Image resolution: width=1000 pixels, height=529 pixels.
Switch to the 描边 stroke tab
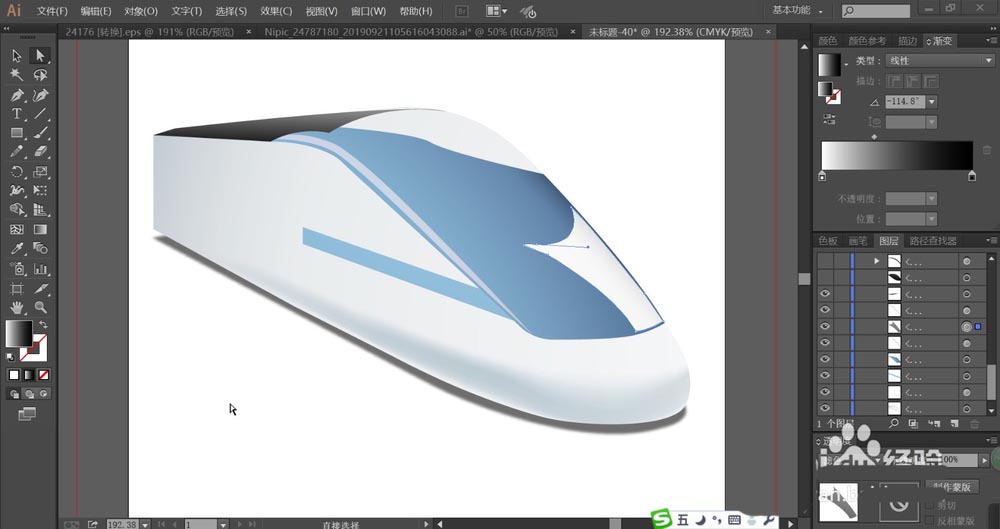click(x=908, y=41)
